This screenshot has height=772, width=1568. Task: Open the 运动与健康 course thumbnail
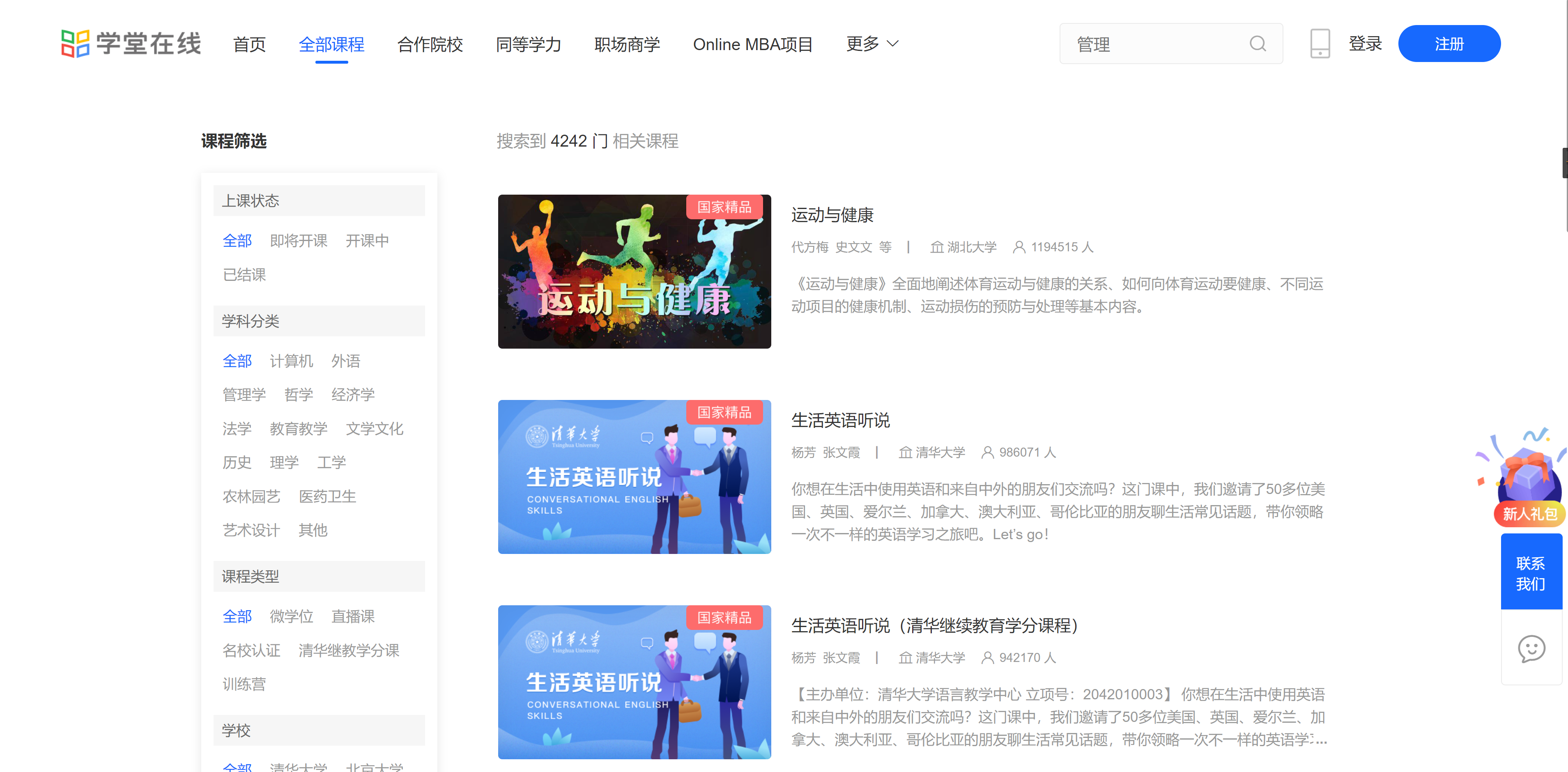(634, 271)
